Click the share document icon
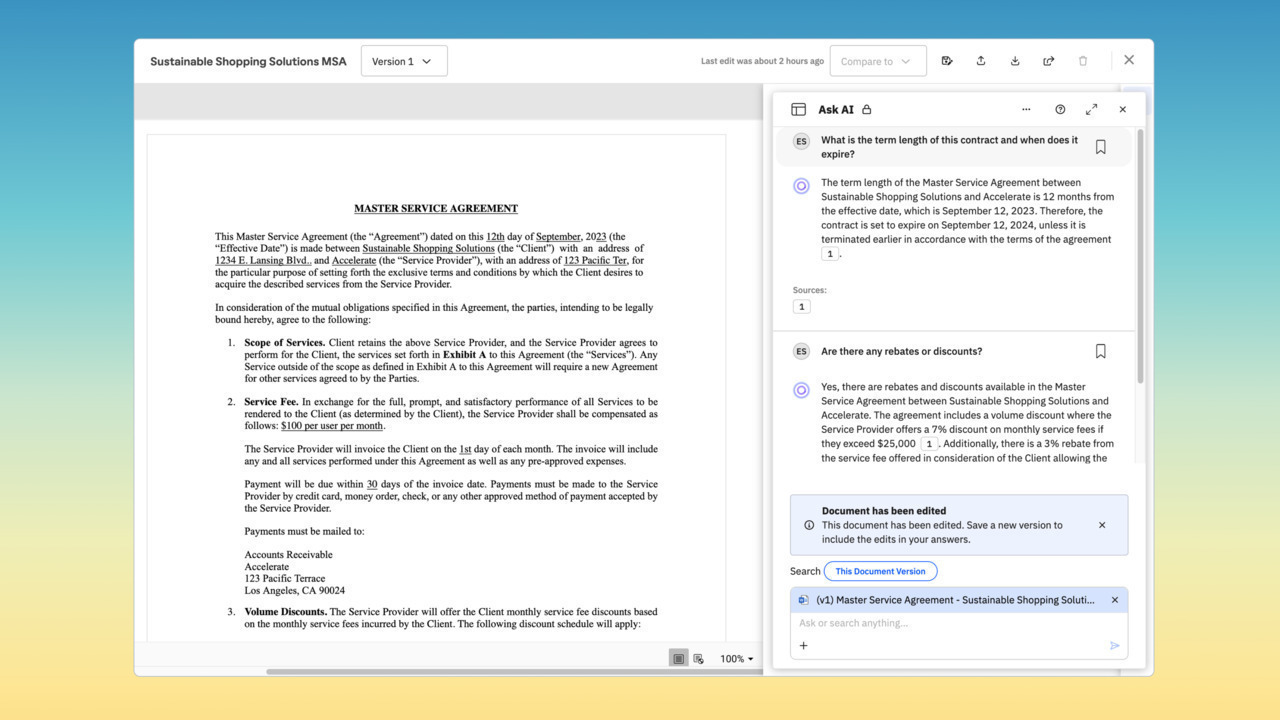The height and width of the screenshot is (720, 1280). tap(1049, 61)
